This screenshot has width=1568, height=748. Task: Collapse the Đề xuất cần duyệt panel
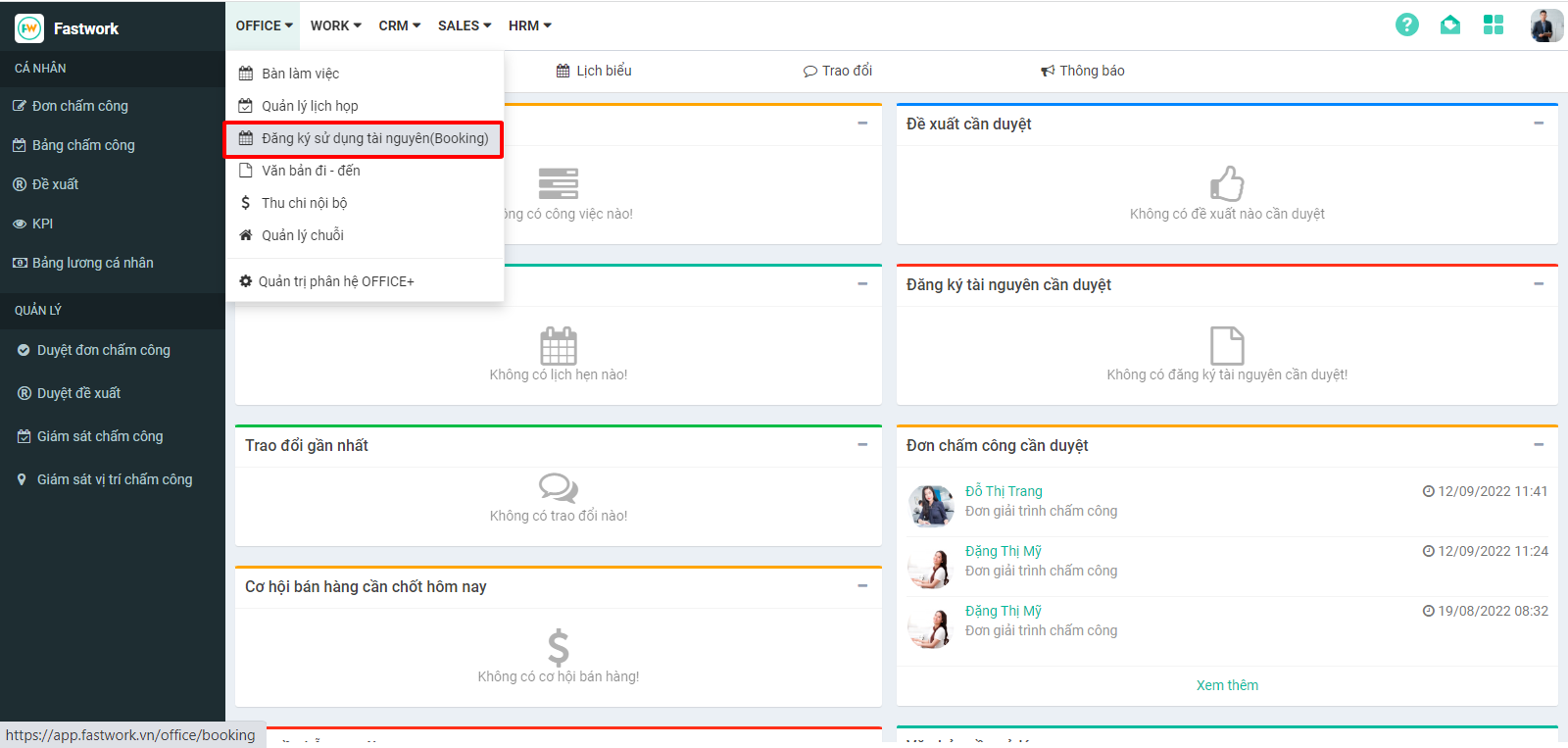1538,124
